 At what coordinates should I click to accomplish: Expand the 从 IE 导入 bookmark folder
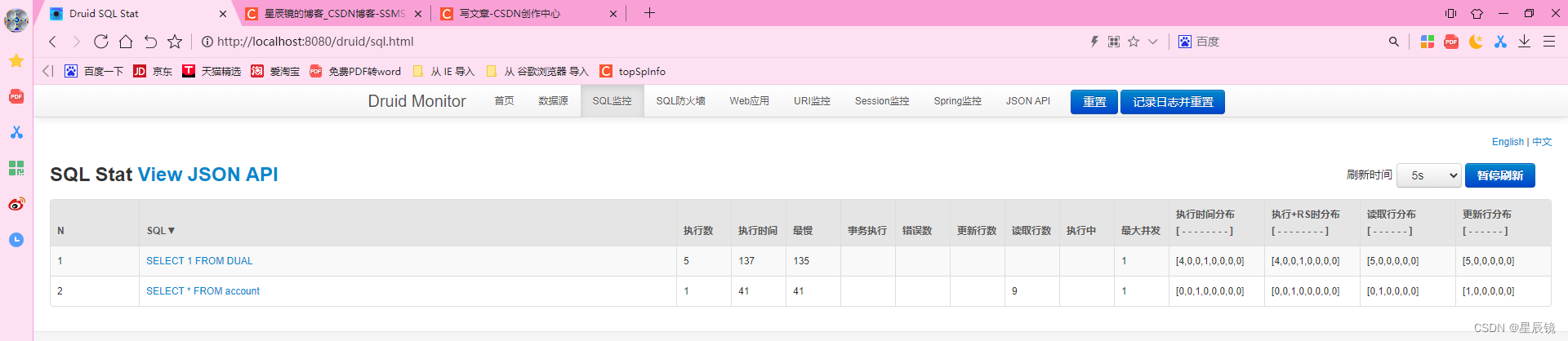(443, 71)
